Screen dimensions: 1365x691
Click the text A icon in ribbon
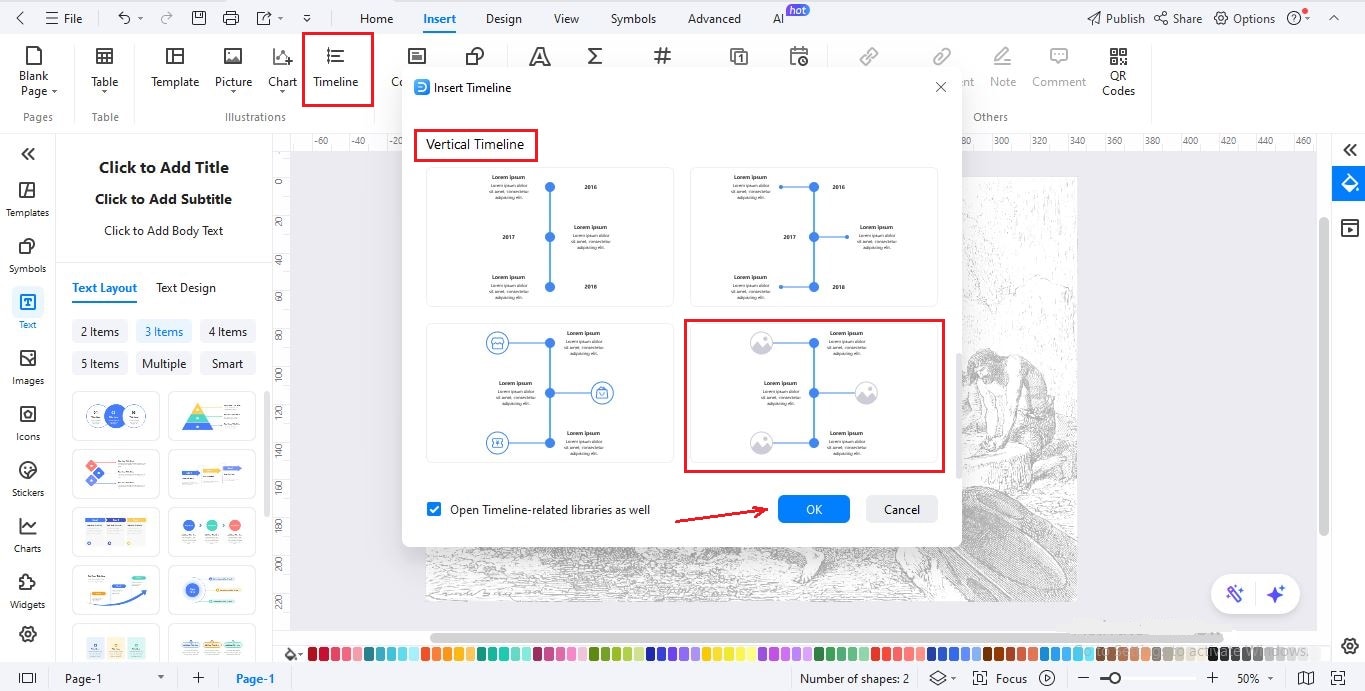tap(540, 57)
